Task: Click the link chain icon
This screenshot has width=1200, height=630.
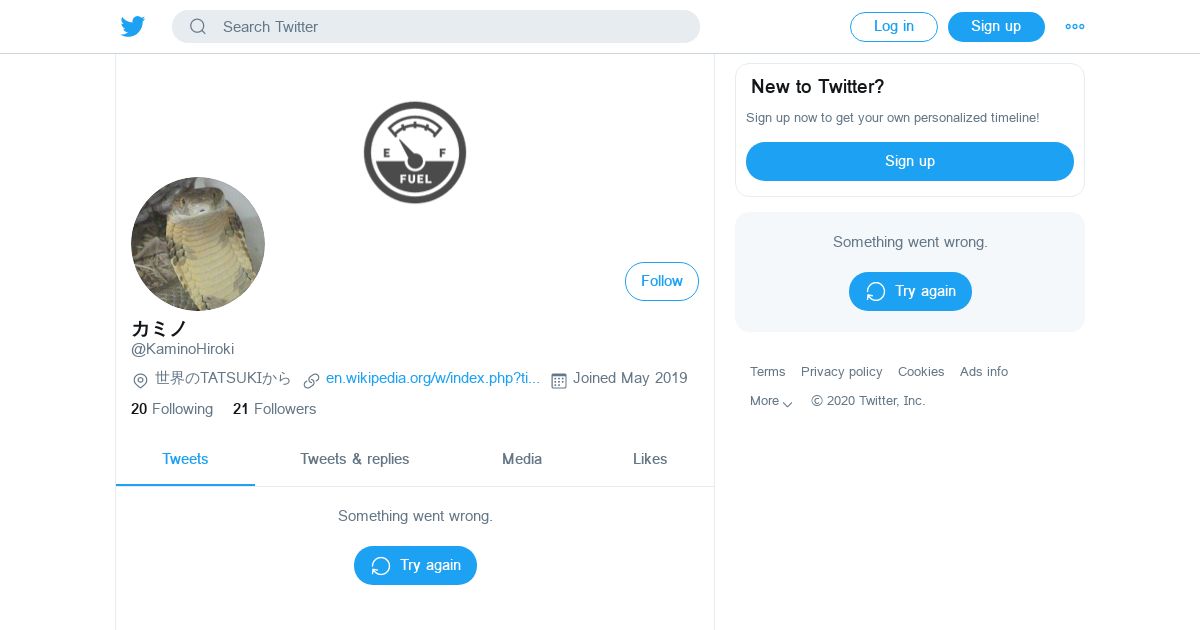Action: click(x=311, y=380)
